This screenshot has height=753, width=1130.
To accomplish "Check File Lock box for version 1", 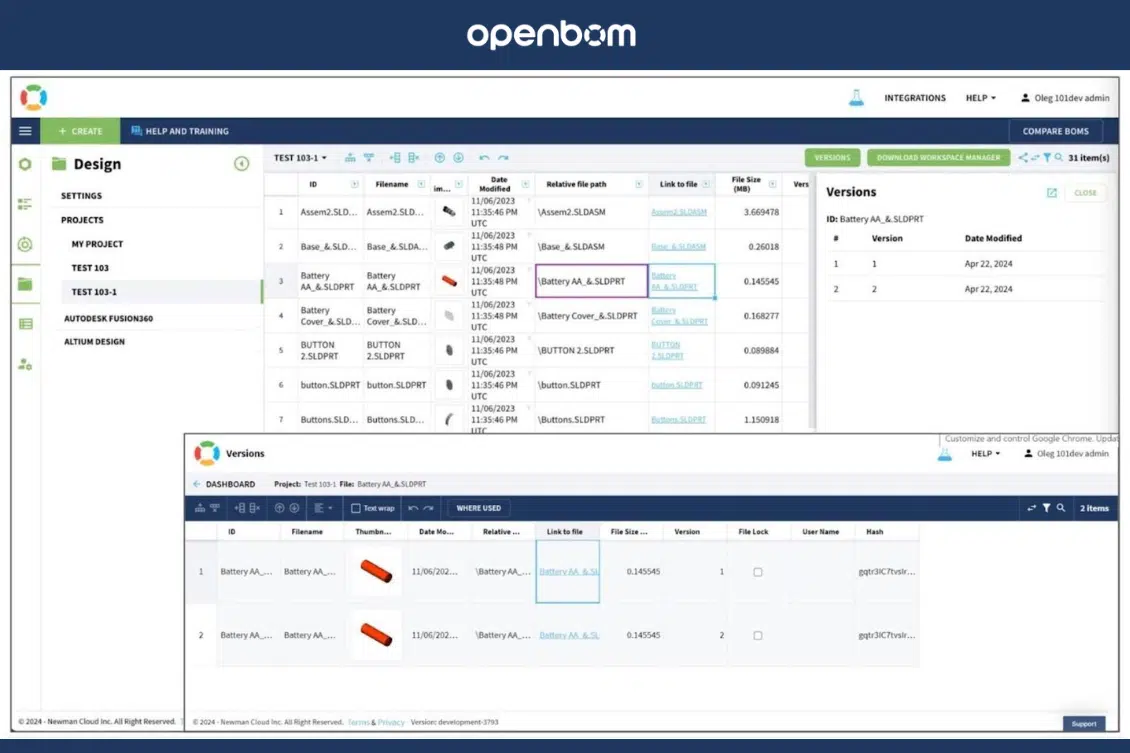I will (757, 572).
